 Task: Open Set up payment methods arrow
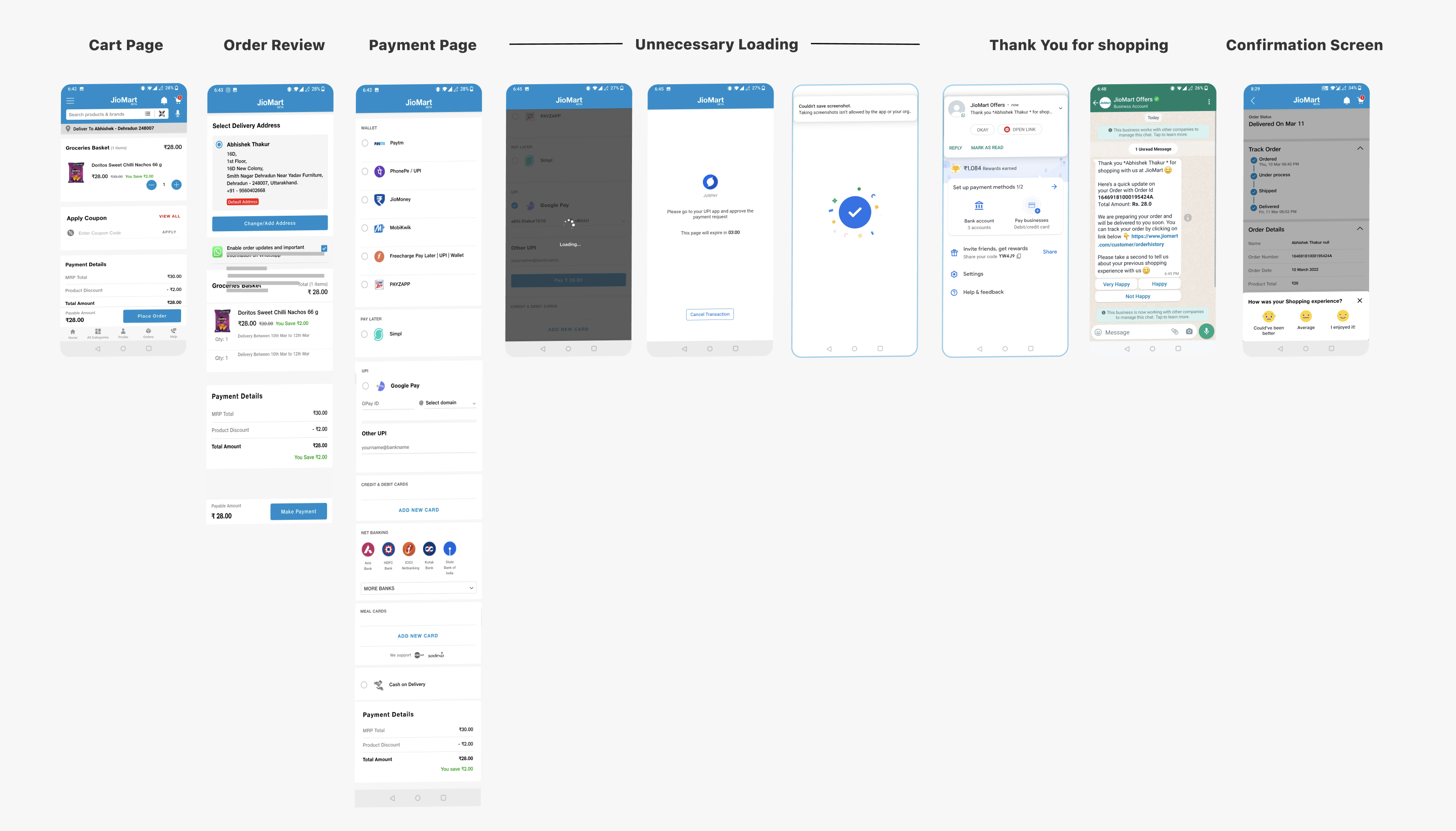[x=1054, y=187]
